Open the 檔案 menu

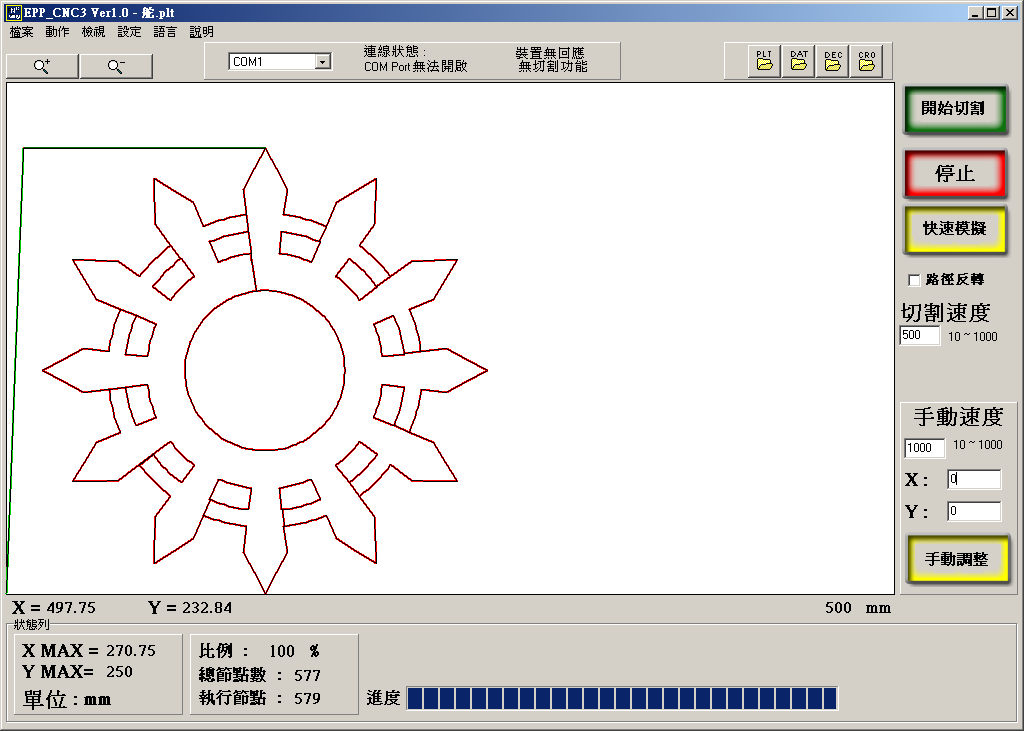pos(22,32)
